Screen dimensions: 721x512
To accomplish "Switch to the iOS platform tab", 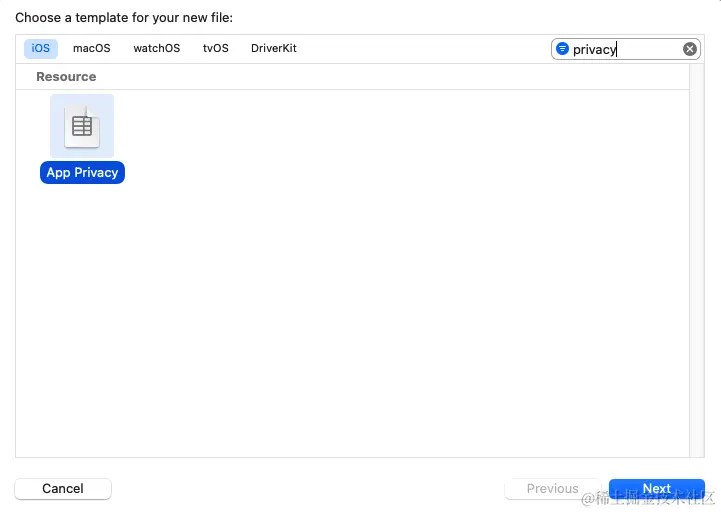I will [x=40, y=48].
